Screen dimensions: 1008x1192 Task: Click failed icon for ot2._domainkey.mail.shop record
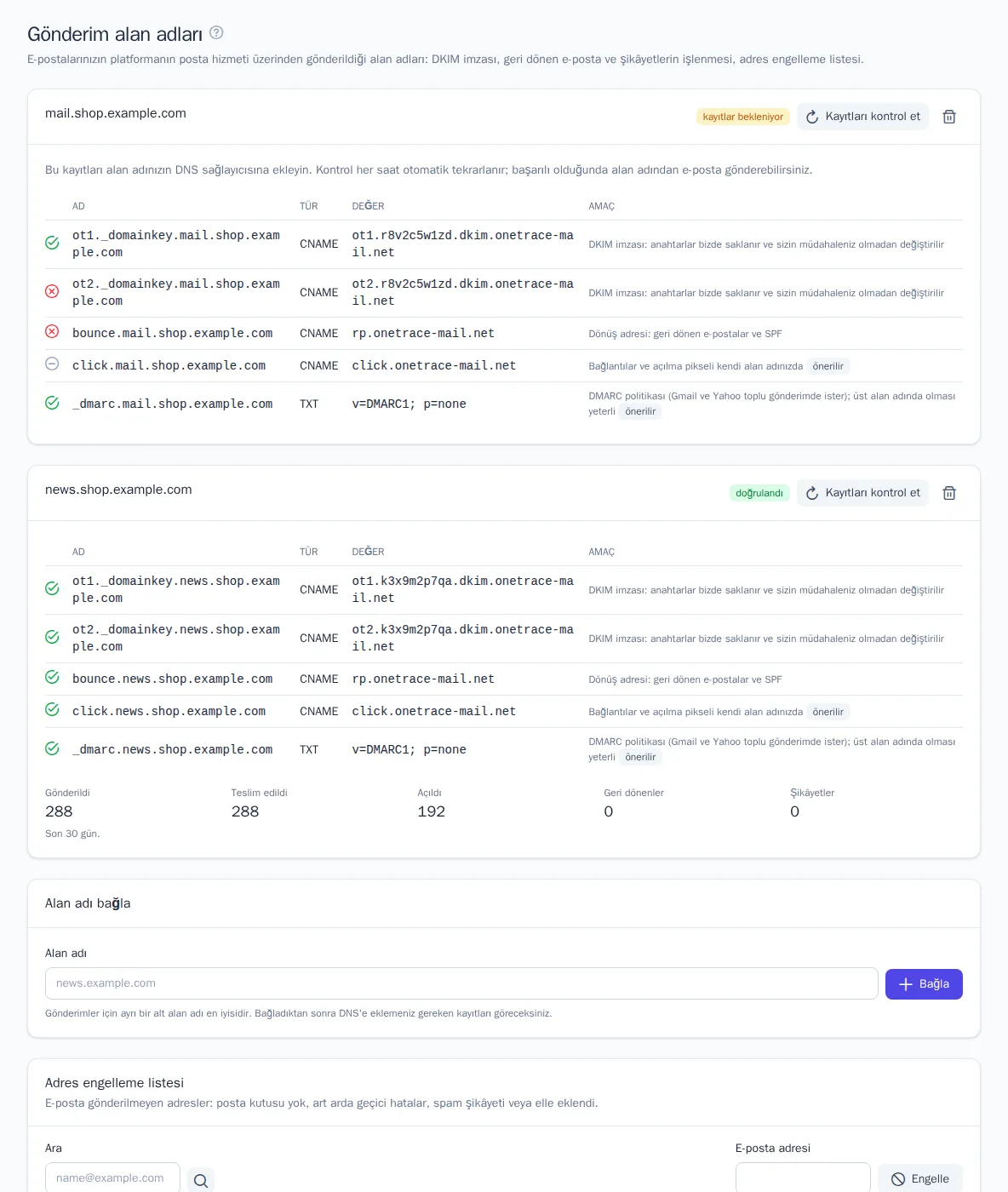(x=52, y=291)
